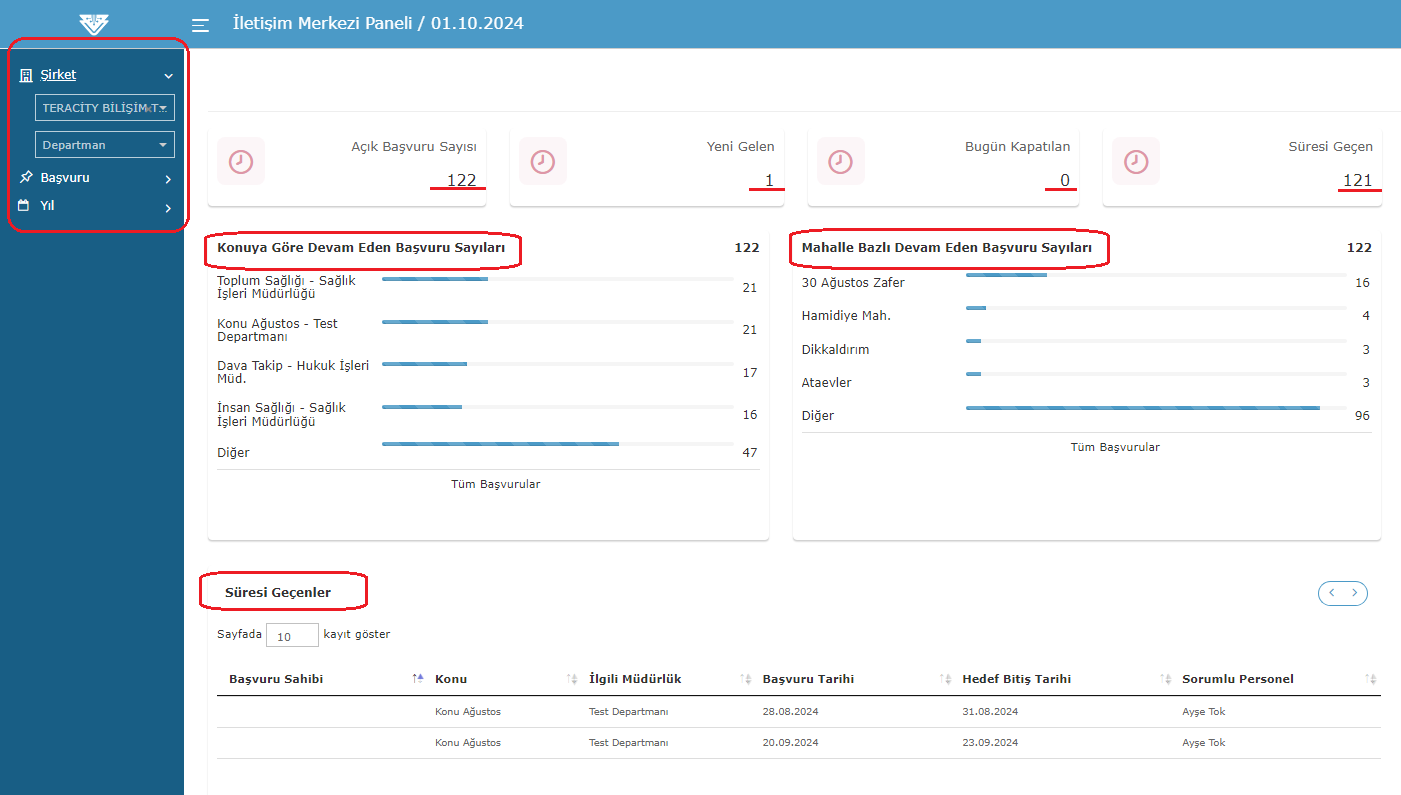1401x795 pixels.
Task: Expand the Yıl sidebar section
Action: coord(168,208)
